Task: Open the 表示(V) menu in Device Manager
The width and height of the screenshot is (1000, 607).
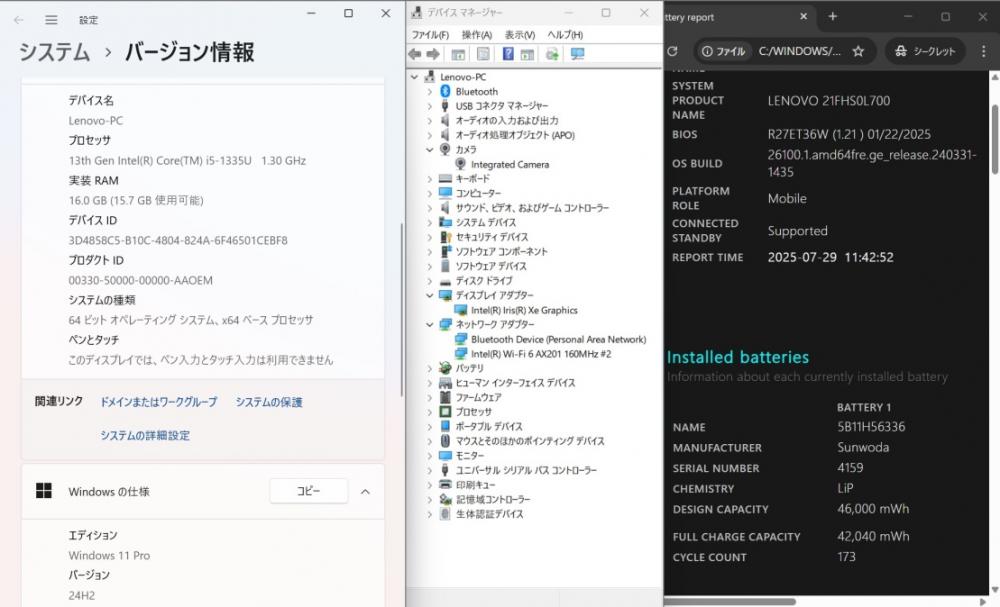Action: (520, 34)
